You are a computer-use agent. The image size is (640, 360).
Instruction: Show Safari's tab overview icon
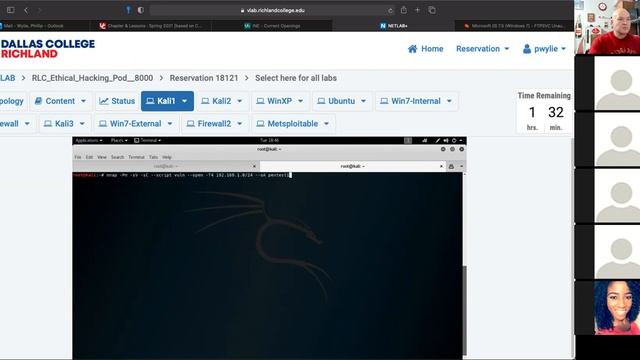tap(432, 10)
